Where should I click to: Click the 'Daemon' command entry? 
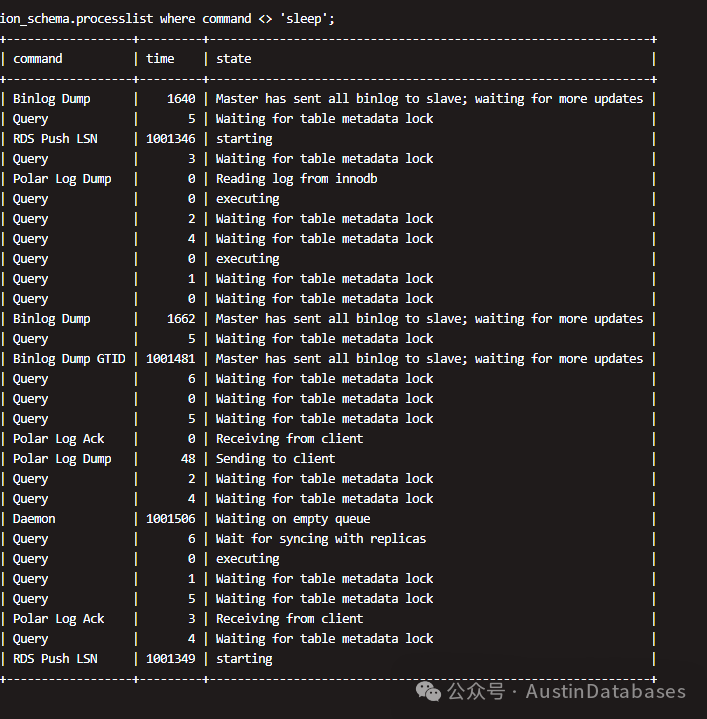pyautogui.click(x=34, y=519)
